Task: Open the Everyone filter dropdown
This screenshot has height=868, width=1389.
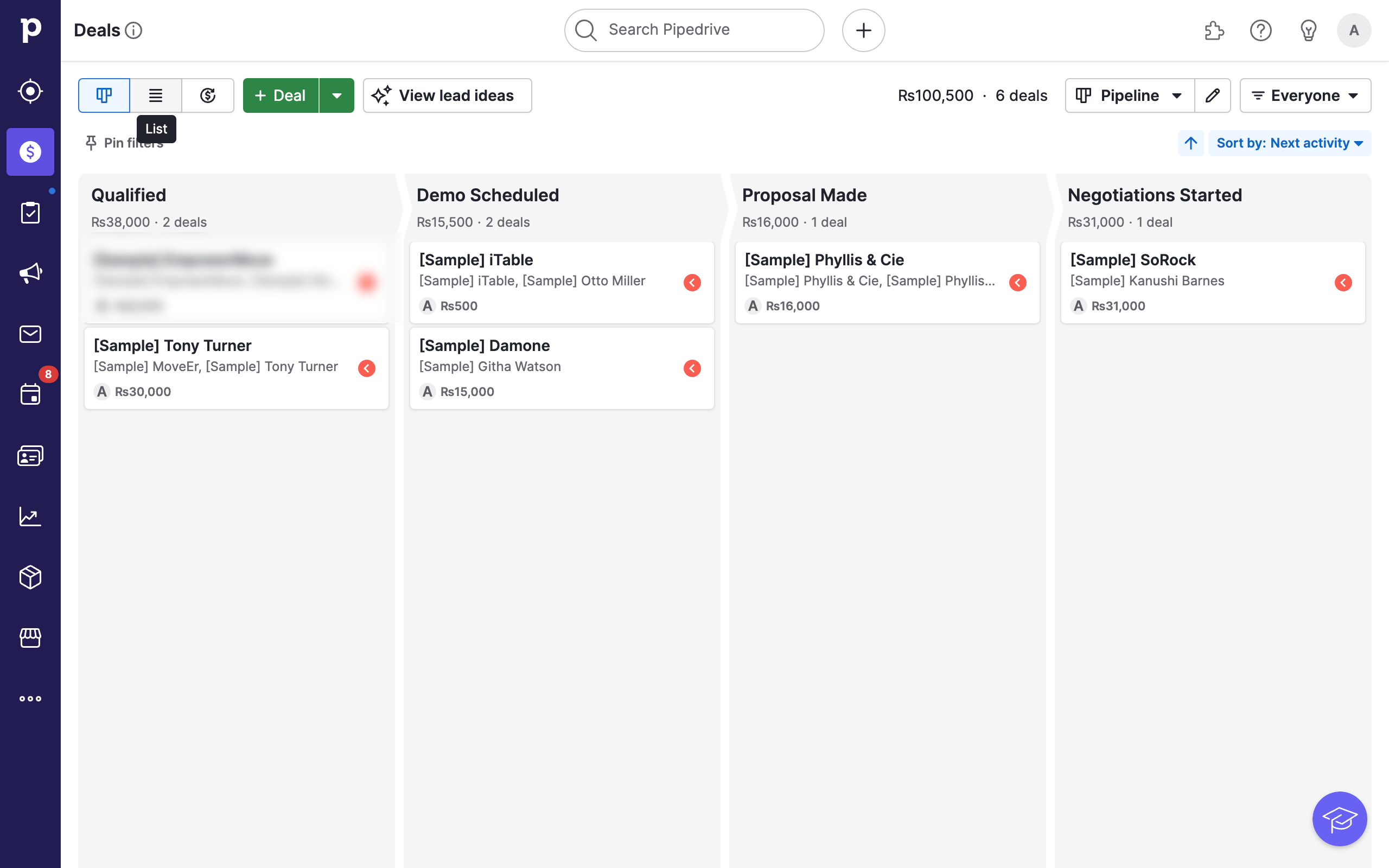Action: (x=1304, y=95)
